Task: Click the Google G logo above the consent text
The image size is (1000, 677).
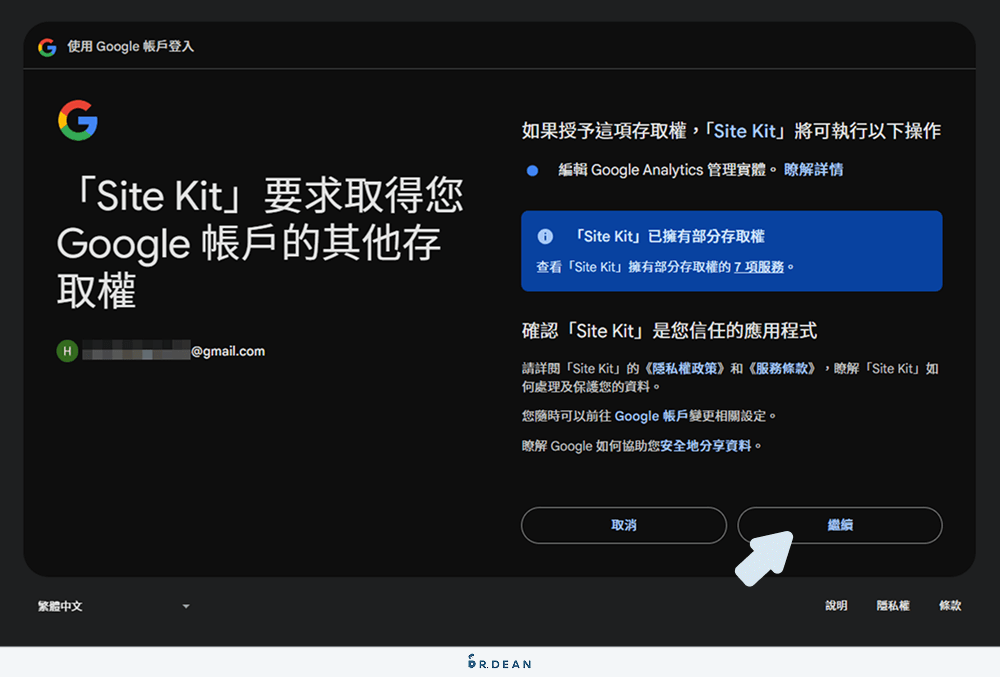Action: click(78, 119)
